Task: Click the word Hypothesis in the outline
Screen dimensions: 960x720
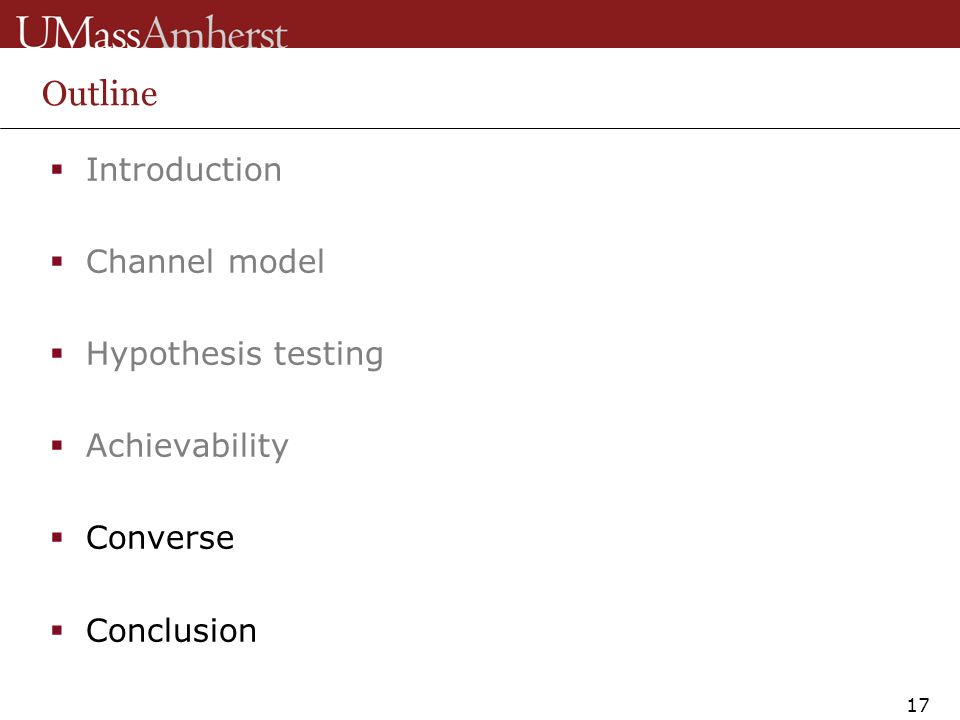Action: (x=174, y=355)
